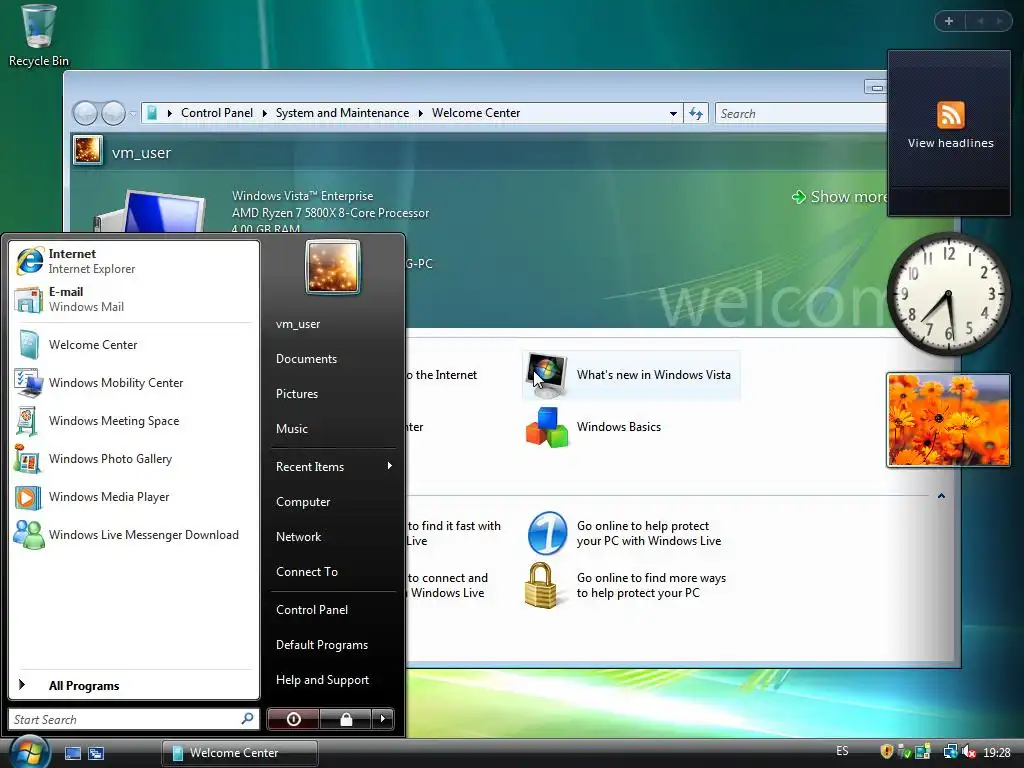Click the Windows Start orb
The height and width of the screenshot is (768, 1024).
pos(29,751)
